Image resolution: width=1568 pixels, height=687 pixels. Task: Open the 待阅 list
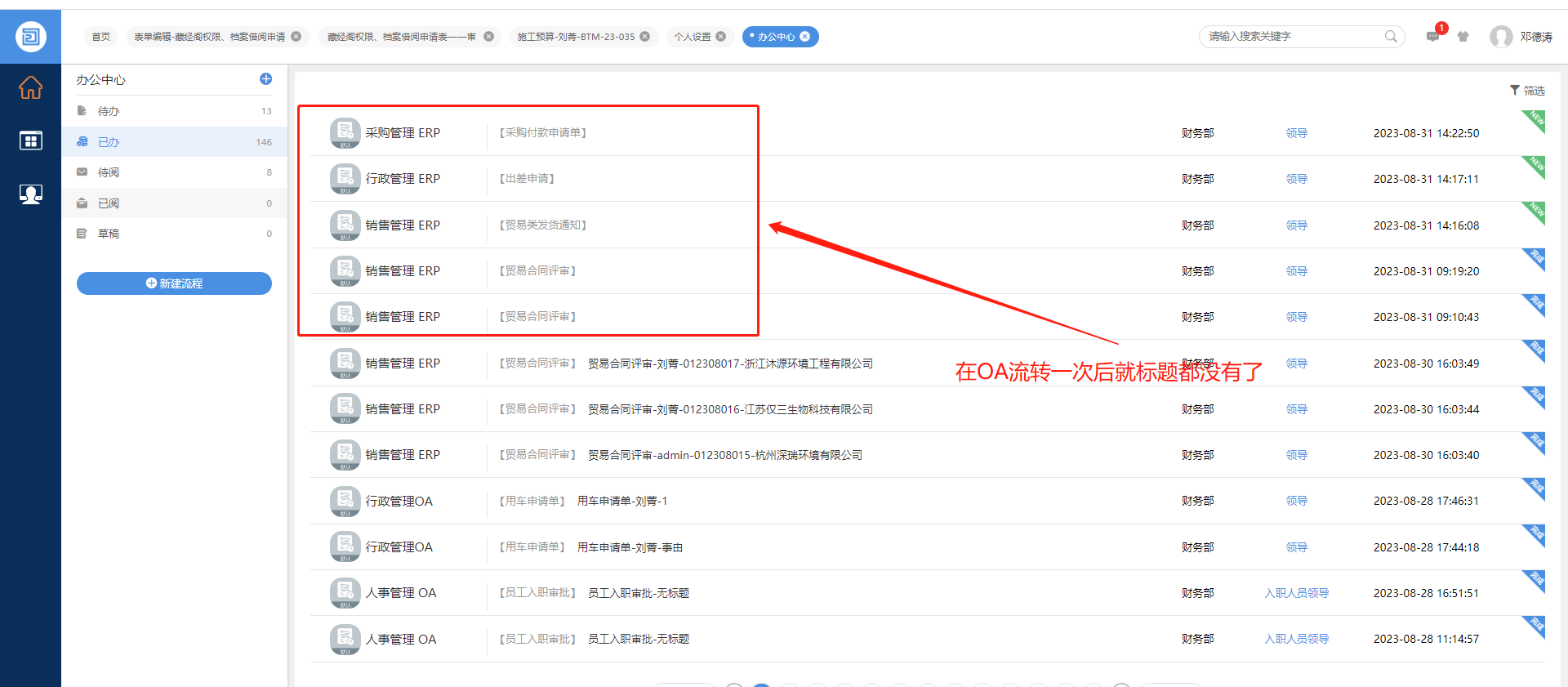[x=175, y=172]
